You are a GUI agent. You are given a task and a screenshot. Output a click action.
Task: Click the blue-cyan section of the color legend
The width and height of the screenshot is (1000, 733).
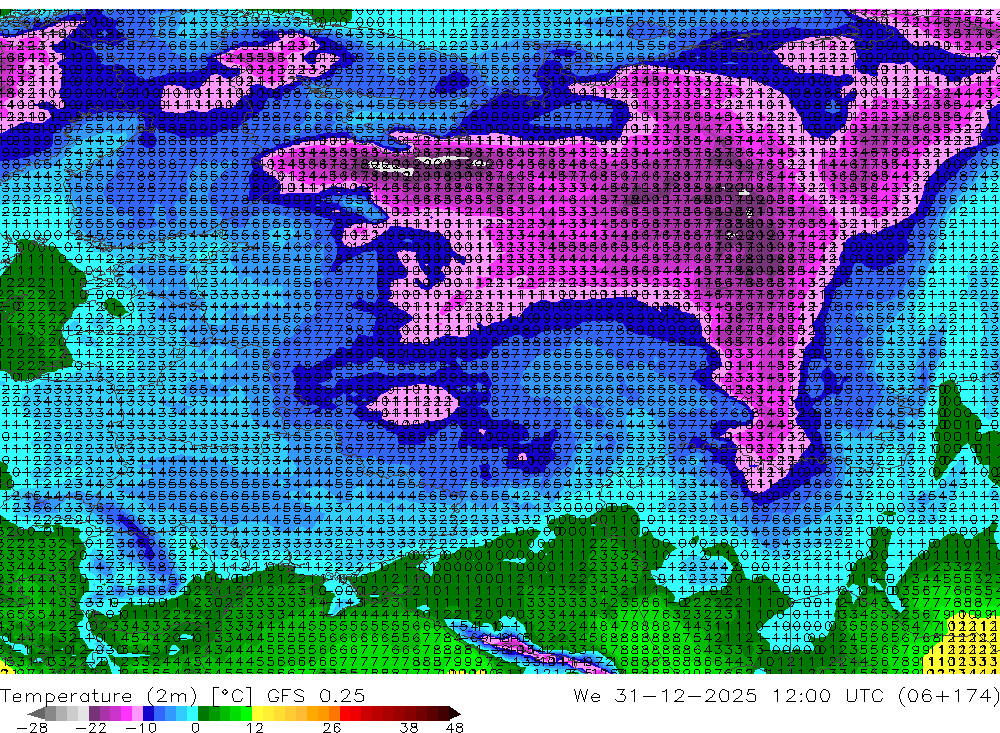170,713
